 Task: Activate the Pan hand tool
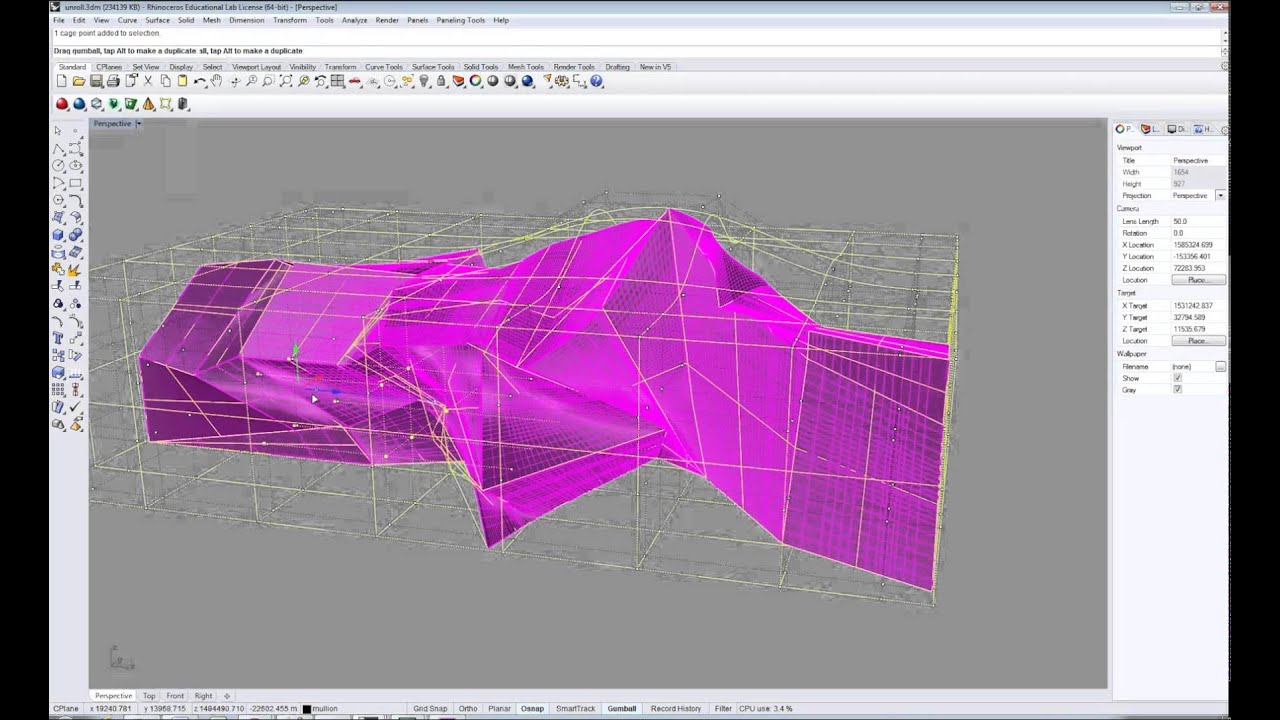[217, 81]
